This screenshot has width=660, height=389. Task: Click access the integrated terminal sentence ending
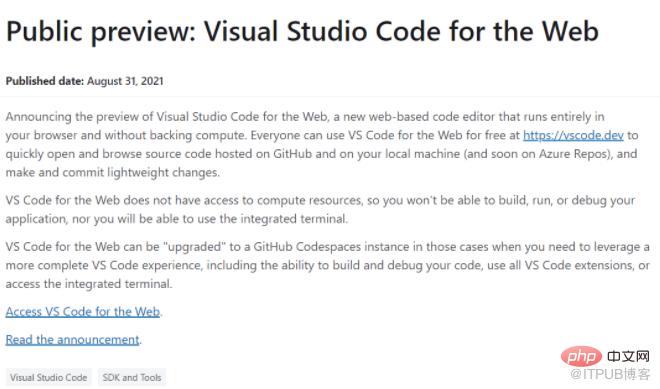(89, 284)
